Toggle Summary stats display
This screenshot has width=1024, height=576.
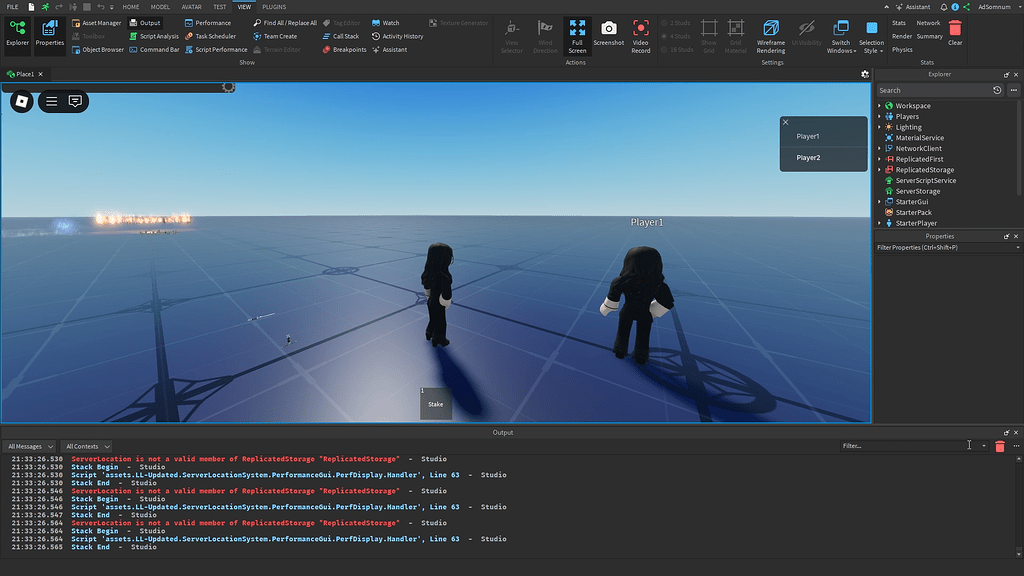[x=929, y=37]
